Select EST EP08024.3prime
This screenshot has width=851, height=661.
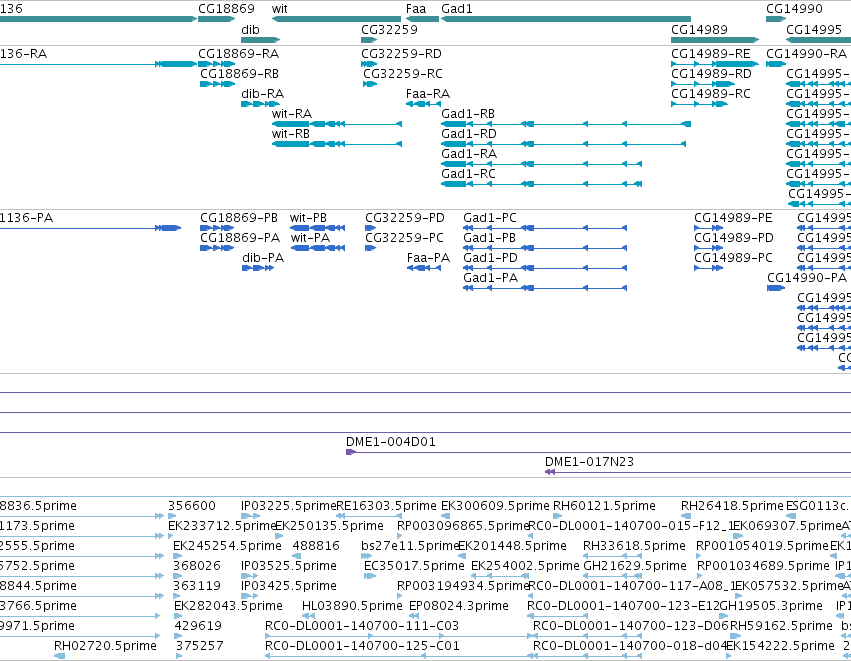coord(414,616)
